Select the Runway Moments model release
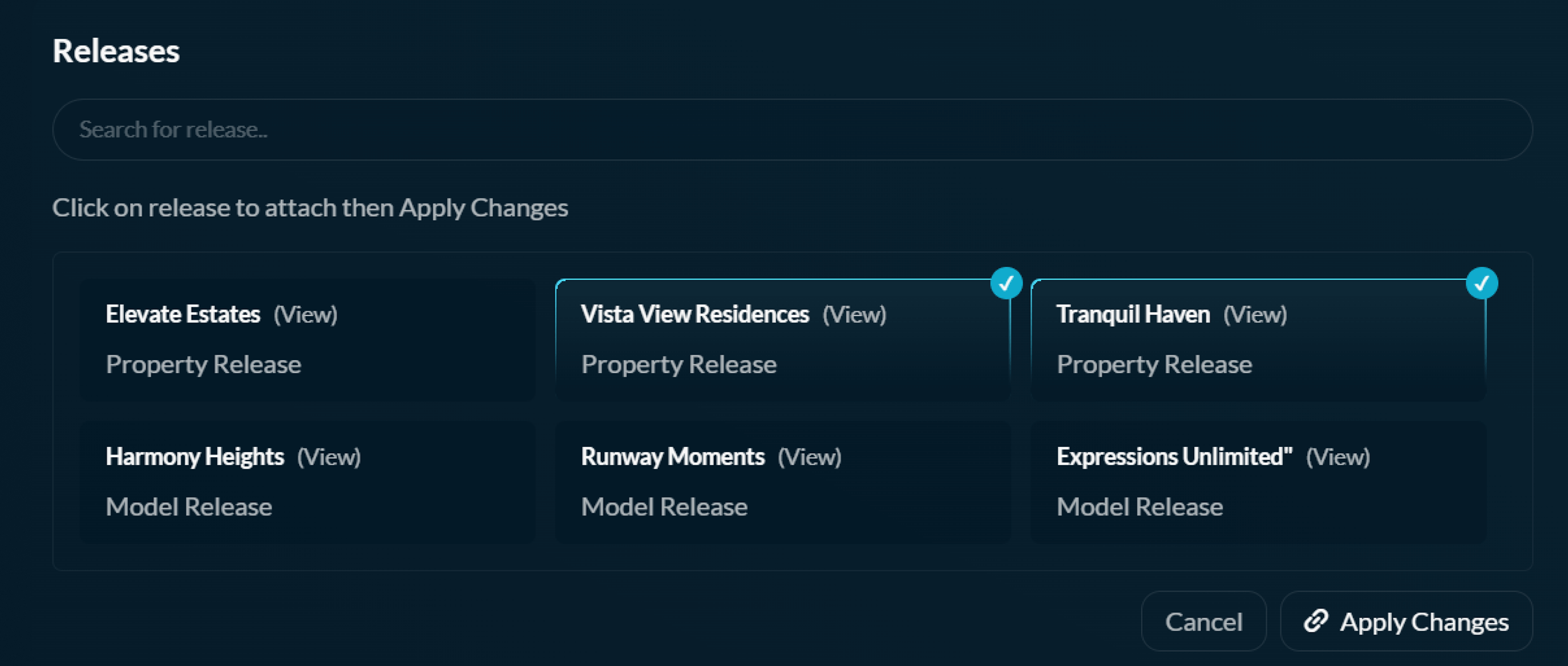 coord(783,482)
